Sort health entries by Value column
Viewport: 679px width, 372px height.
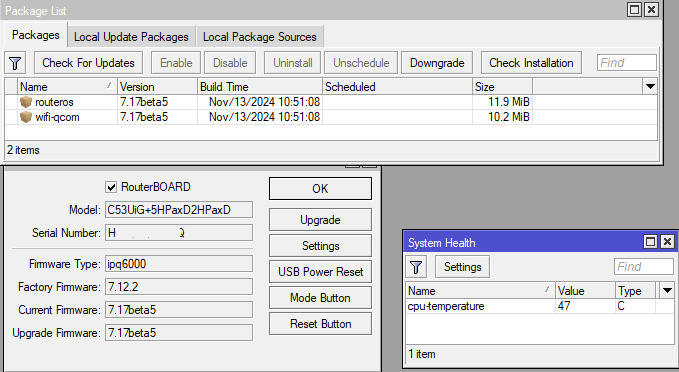click(585, 291)
